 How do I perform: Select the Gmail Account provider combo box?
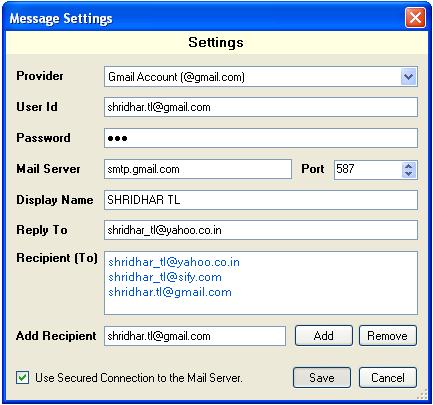click(261, 77)
